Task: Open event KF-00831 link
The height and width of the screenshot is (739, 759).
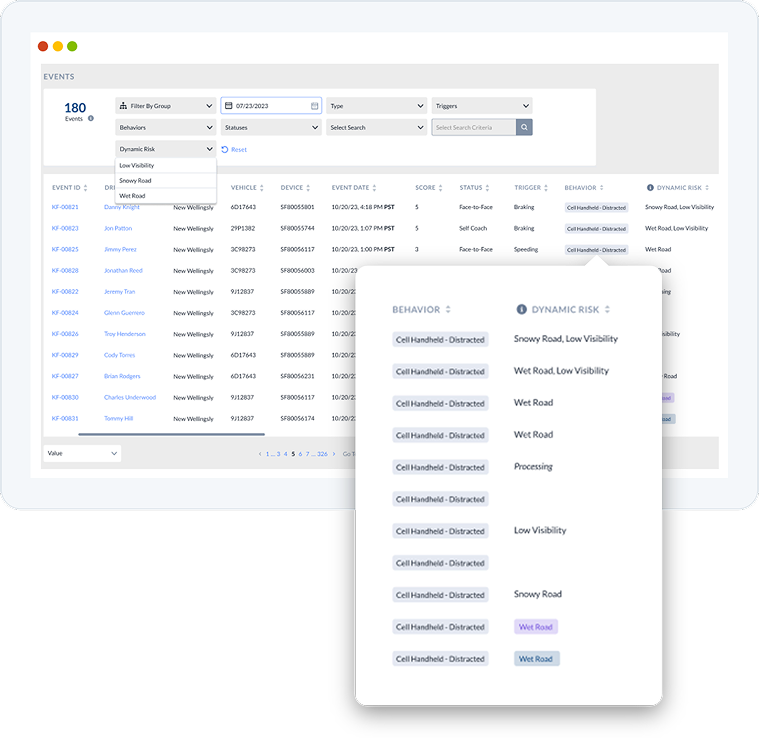Action: pos(65,419)
